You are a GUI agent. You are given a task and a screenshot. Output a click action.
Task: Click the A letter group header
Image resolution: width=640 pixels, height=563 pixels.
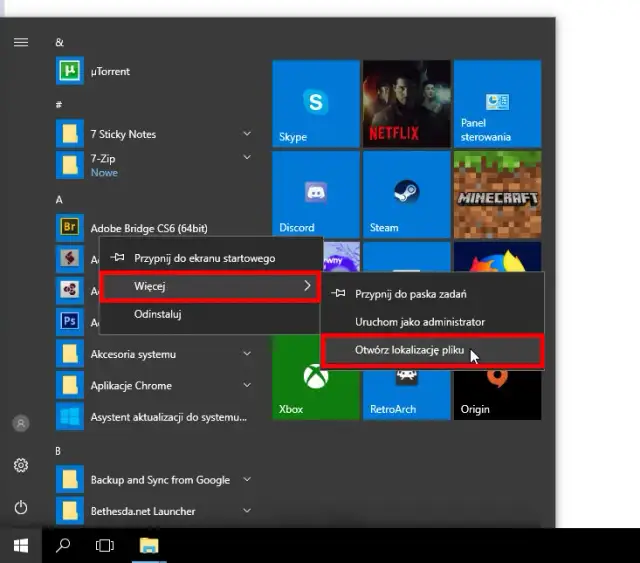coord(59,200)
